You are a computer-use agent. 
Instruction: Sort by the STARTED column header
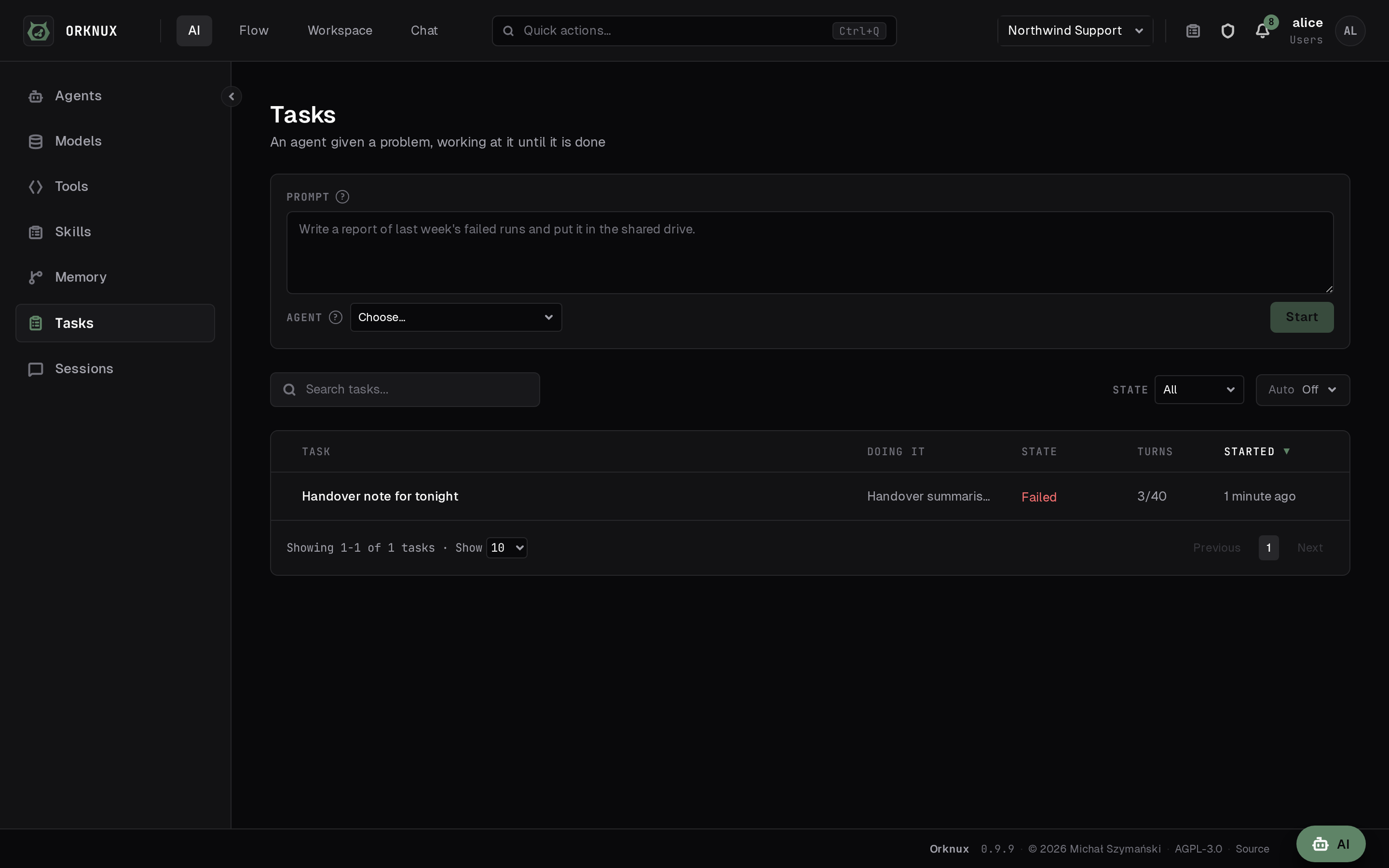(1256, 452)
